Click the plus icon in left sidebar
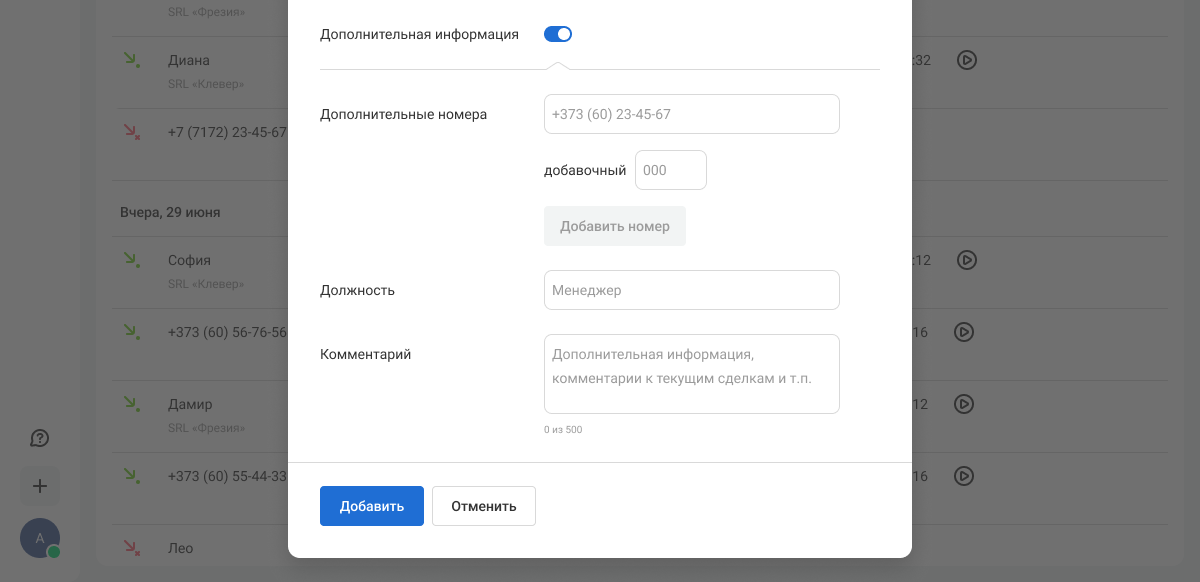This screenshot has height=582, width=1200. pos(40,486)
